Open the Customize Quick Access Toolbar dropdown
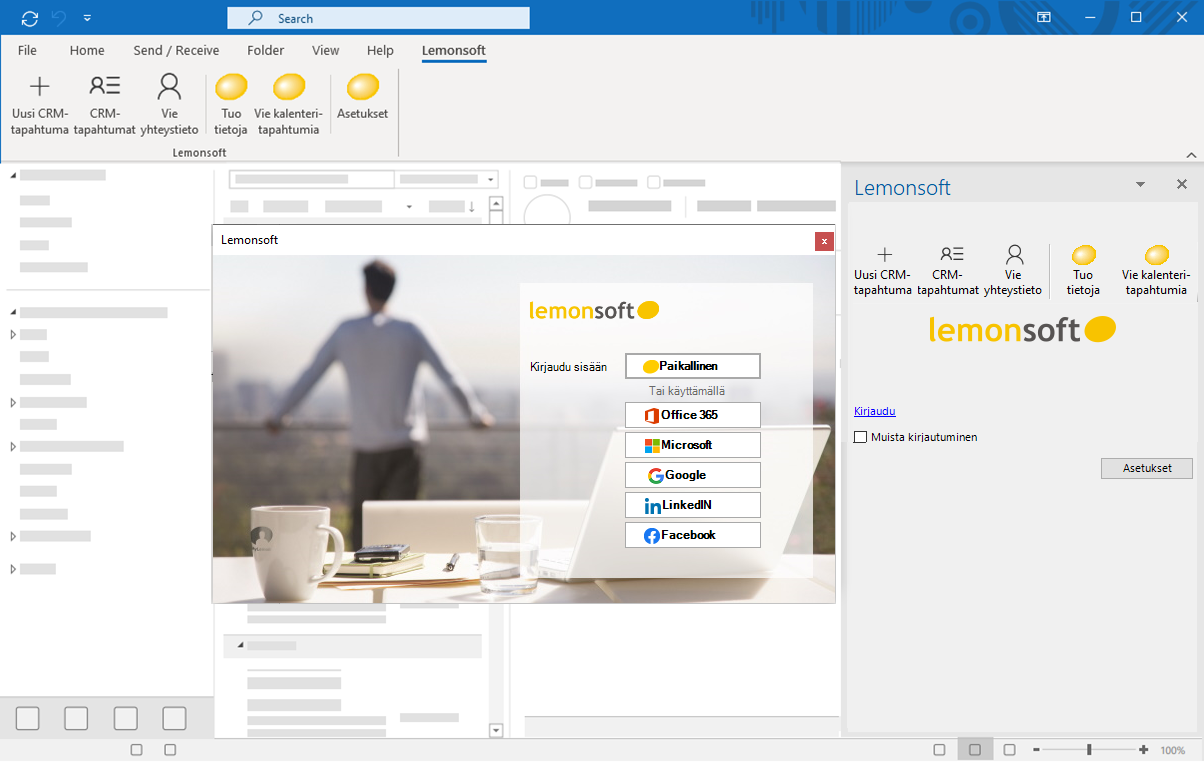The width and height of the screenshot is (1204, 762). (x=88, y=18)
